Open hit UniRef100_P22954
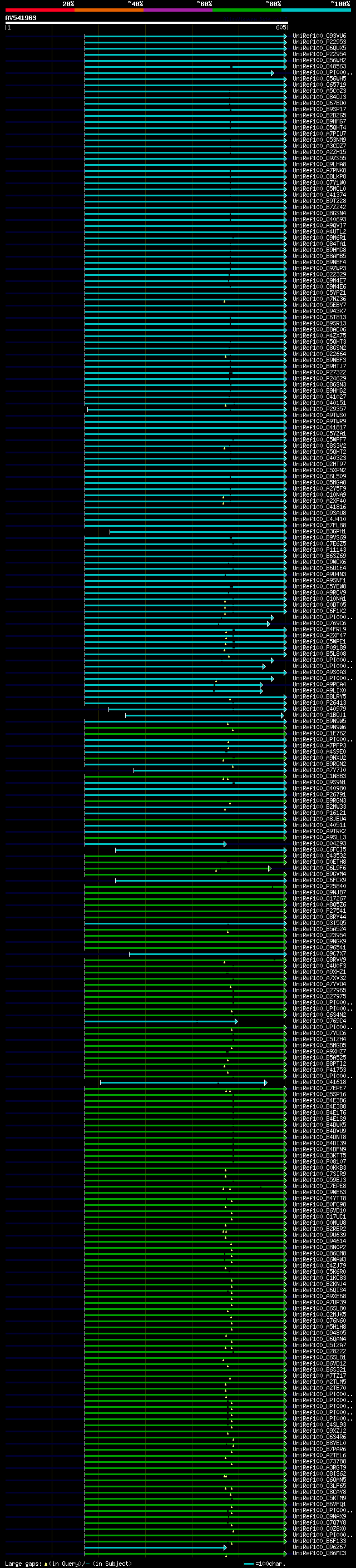 (x=319, y=54)
